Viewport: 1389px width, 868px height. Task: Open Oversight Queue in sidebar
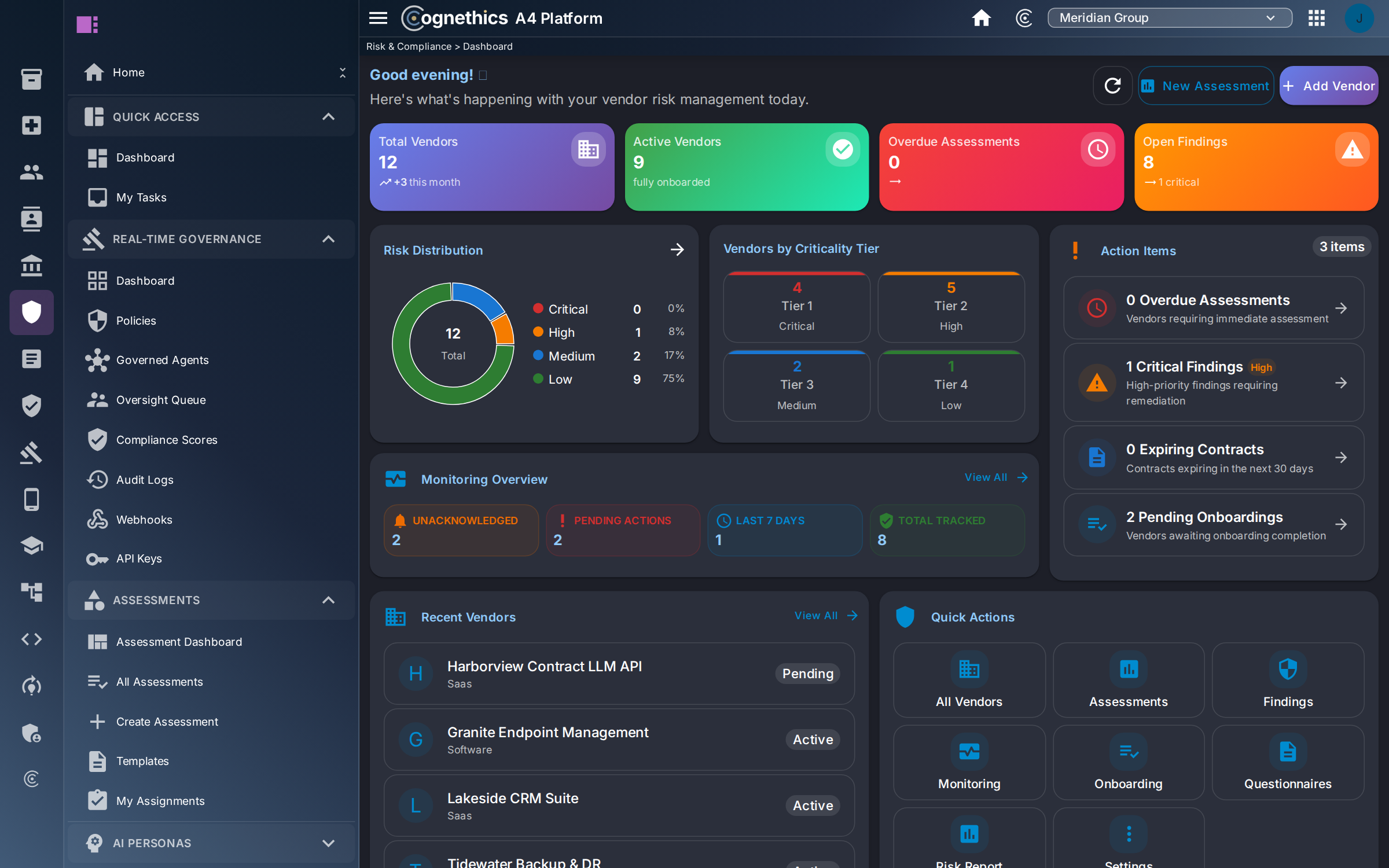[211, 400]
